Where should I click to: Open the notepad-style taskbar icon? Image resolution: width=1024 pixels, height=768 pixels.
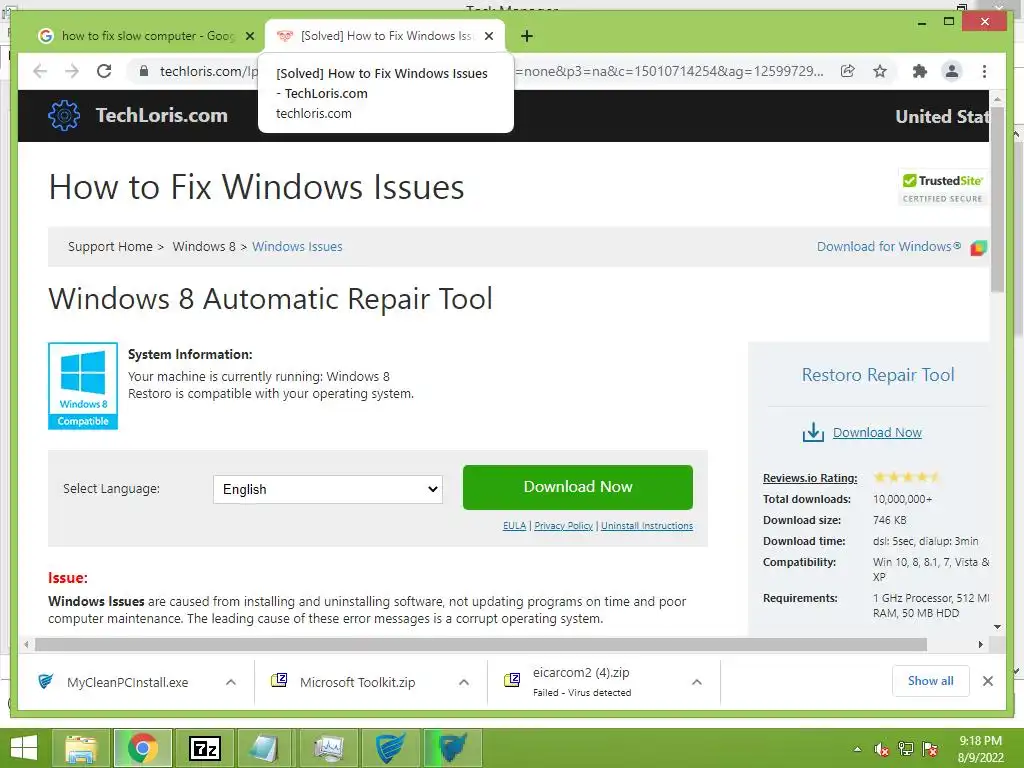point(266,748)
